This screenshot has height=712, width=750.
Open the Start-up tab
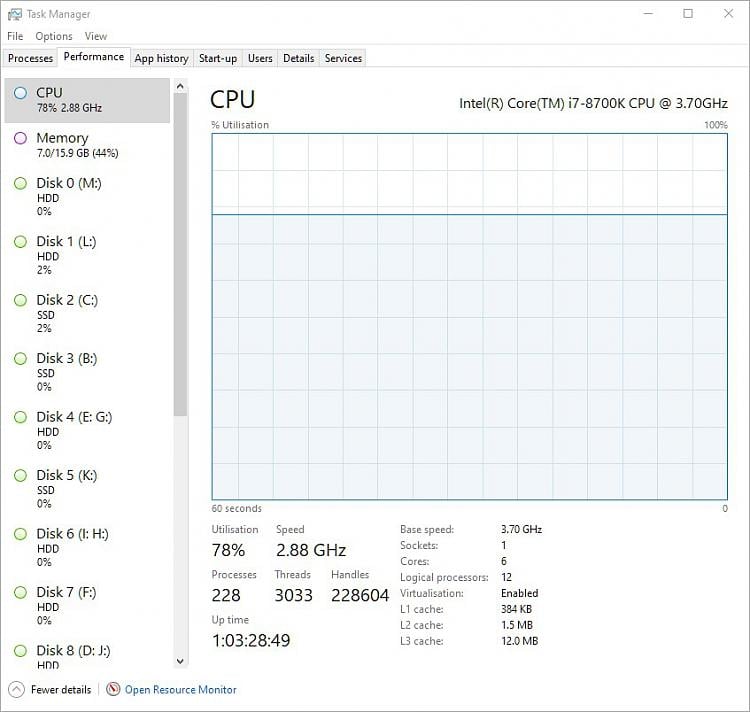point(218,58)
